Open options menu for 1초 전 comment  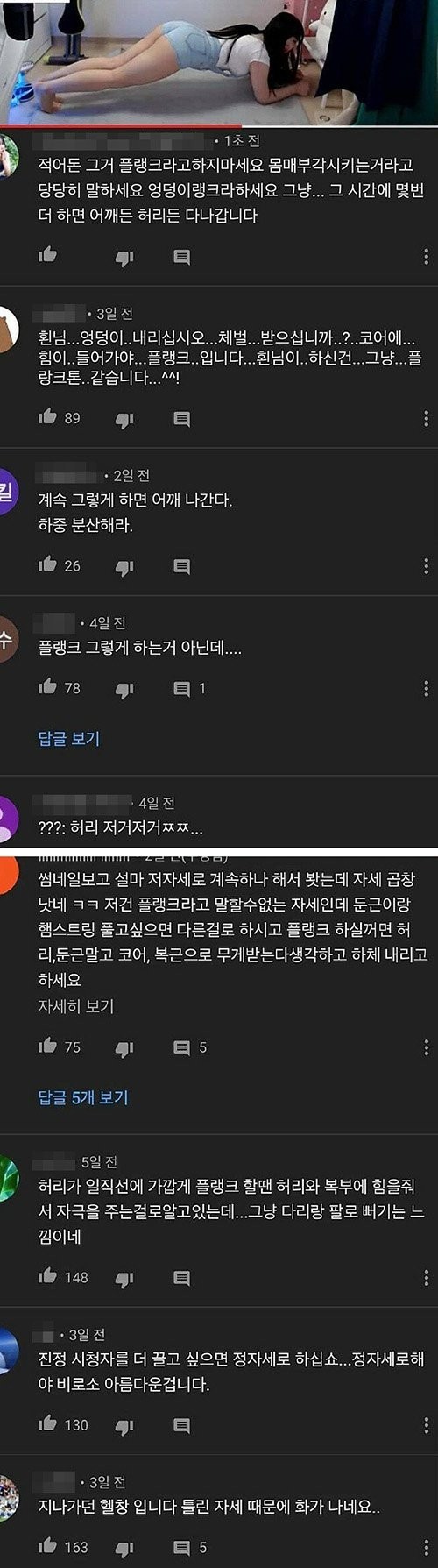(426, 256)
